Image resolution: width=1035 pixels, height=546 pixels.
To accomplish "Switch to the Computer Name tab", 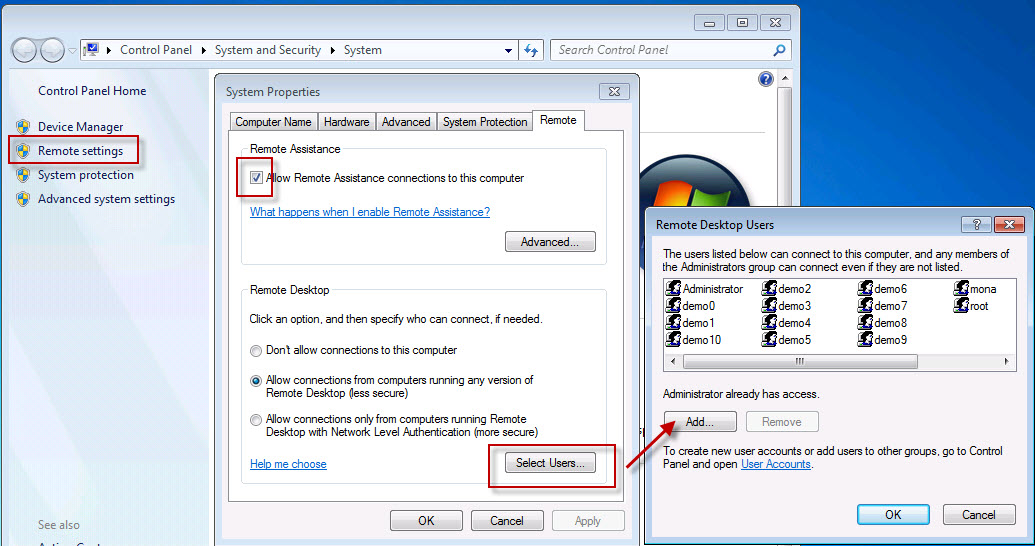I will point(273,122).
